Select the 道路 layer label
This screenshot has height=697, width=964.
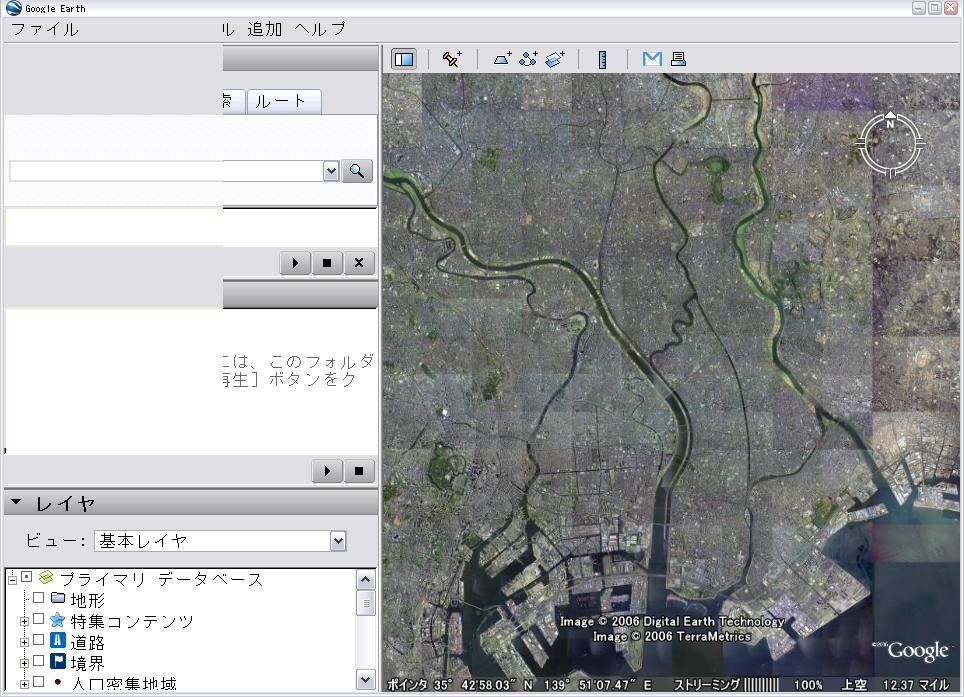[x=87, y=643]
